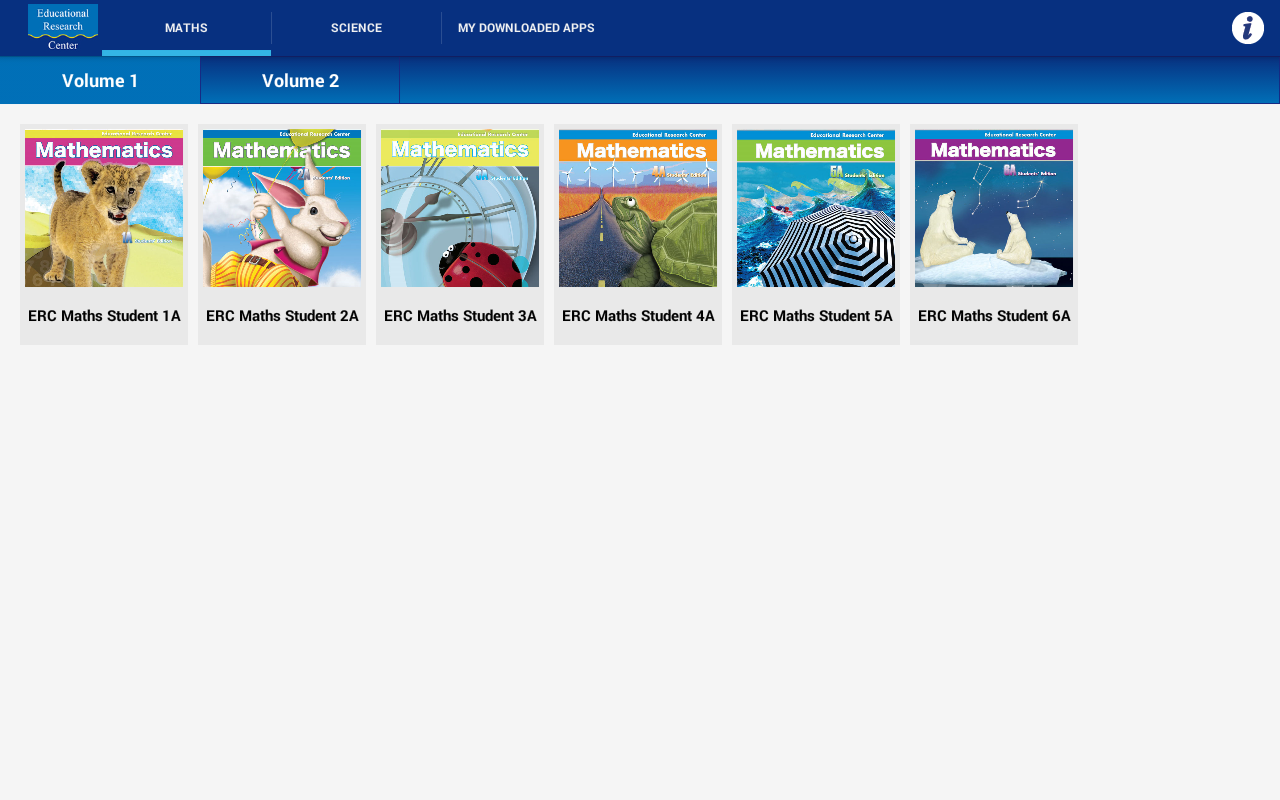Click the ERC Maths Student 4A title
This screenshot has width=1280, height=800.
click(x=638, y=316)
